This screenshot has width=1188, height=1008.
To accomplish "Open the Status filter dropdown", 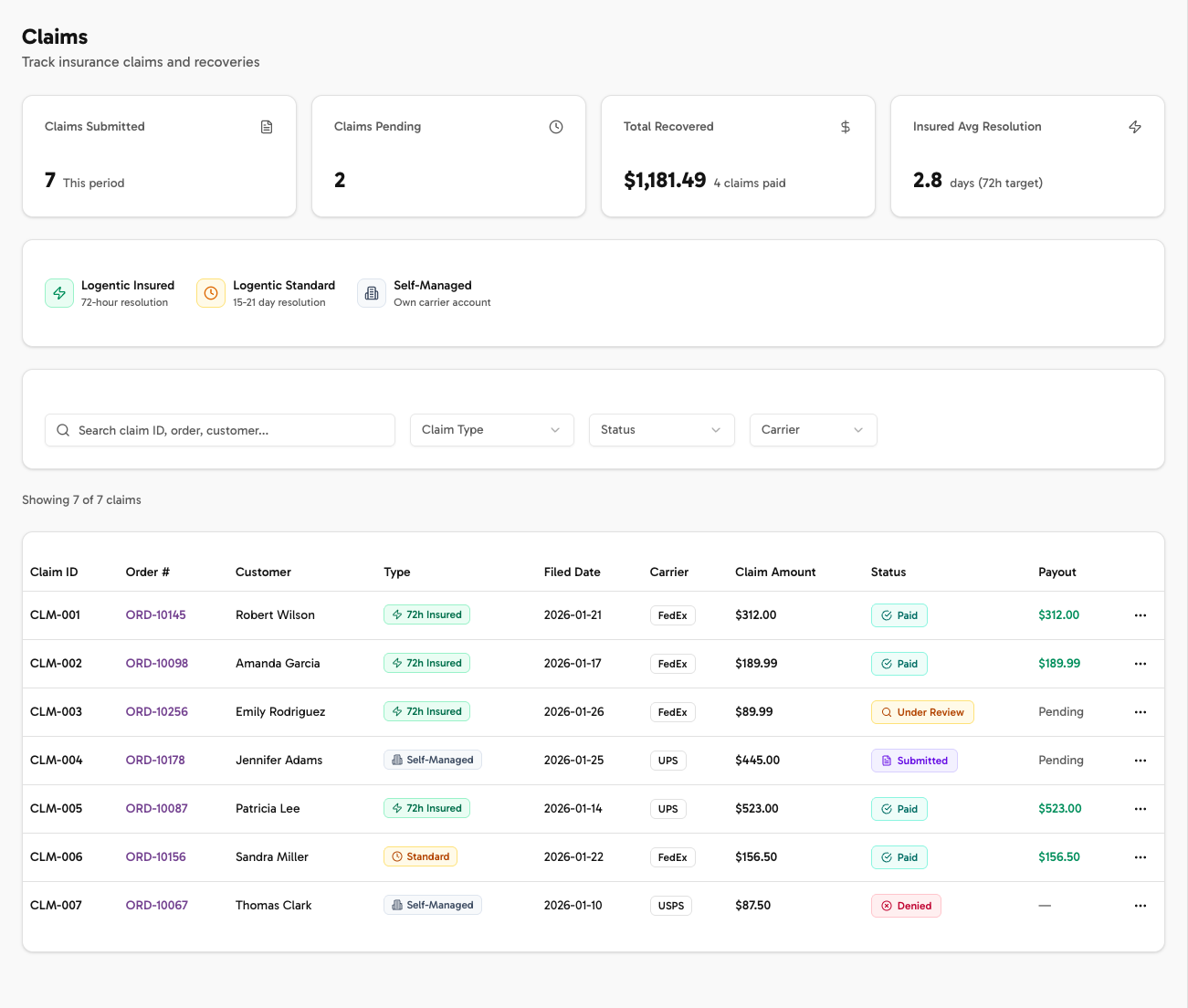I will coord(661,430).
